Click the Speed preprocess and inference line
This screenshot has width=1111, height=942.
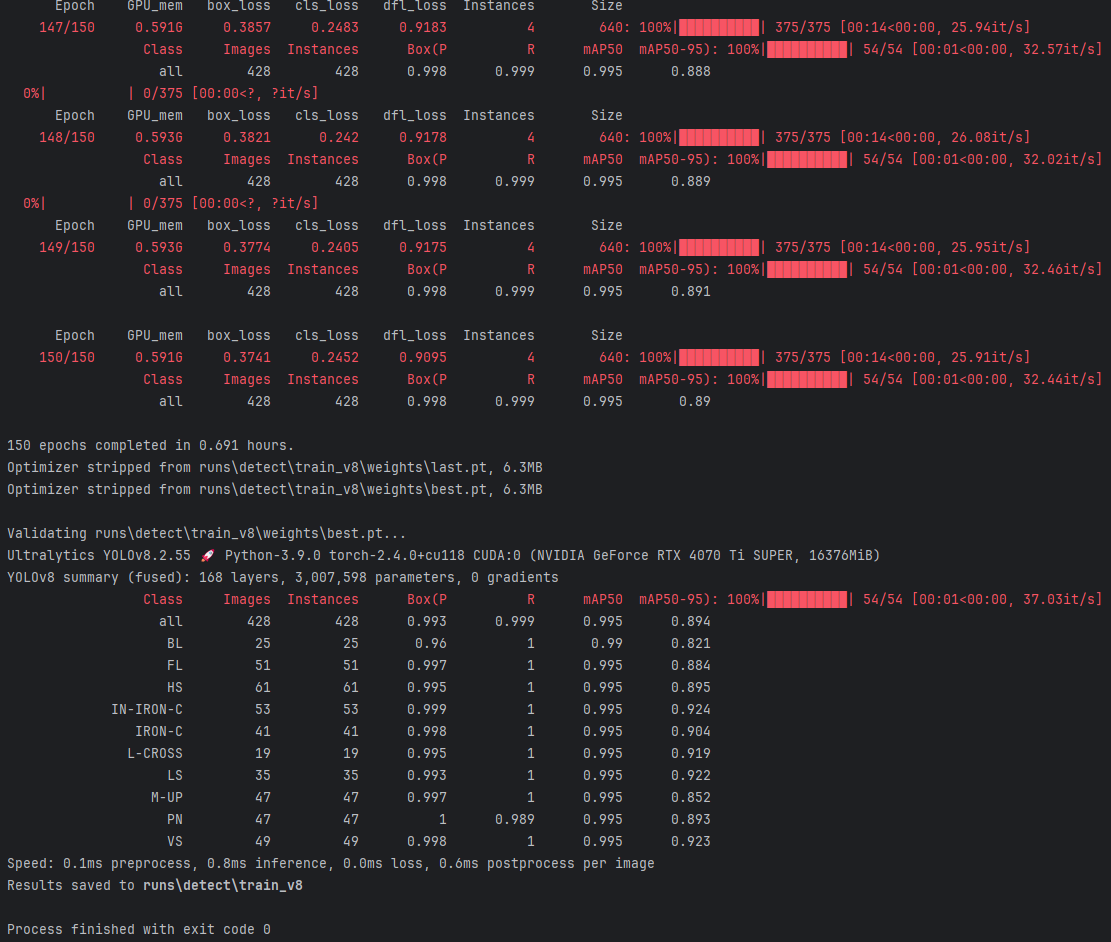330,863
